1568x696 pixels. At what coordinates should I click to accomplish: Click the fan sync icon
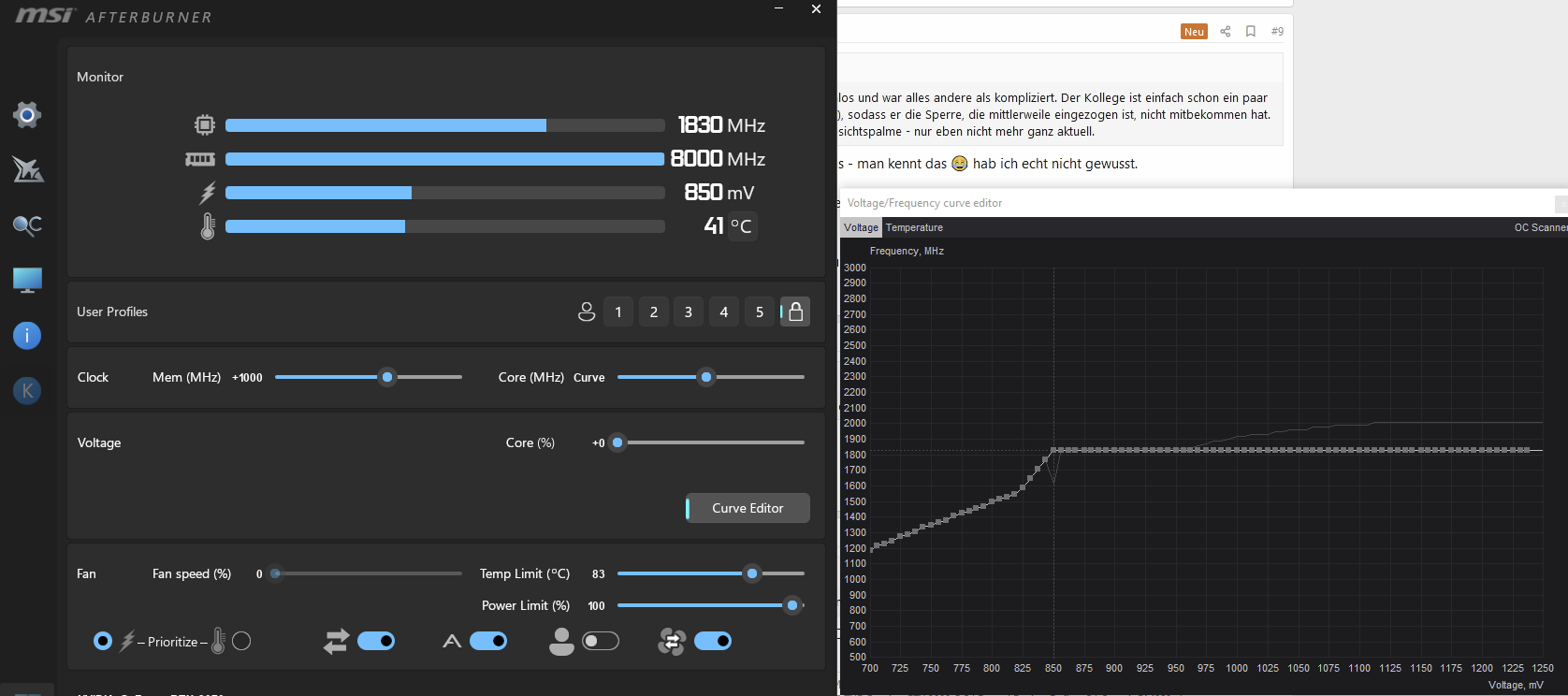(672, 642)
